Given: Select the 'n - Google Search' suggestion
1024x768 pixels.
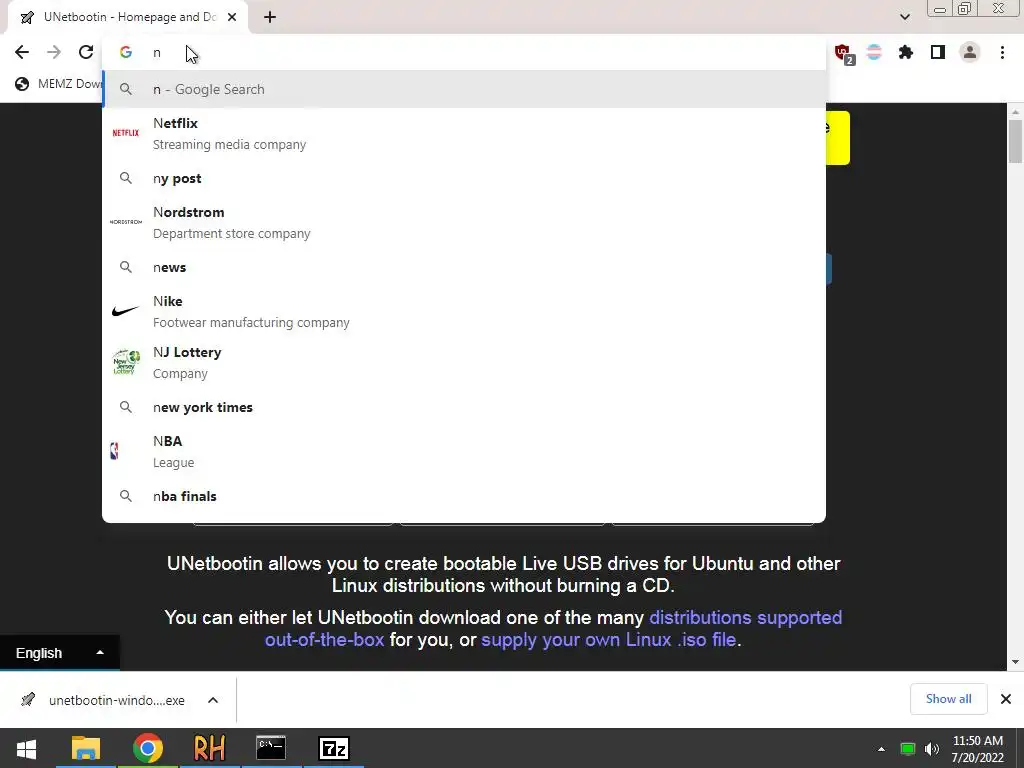Looking at the screenshot, I should [464, 89].
